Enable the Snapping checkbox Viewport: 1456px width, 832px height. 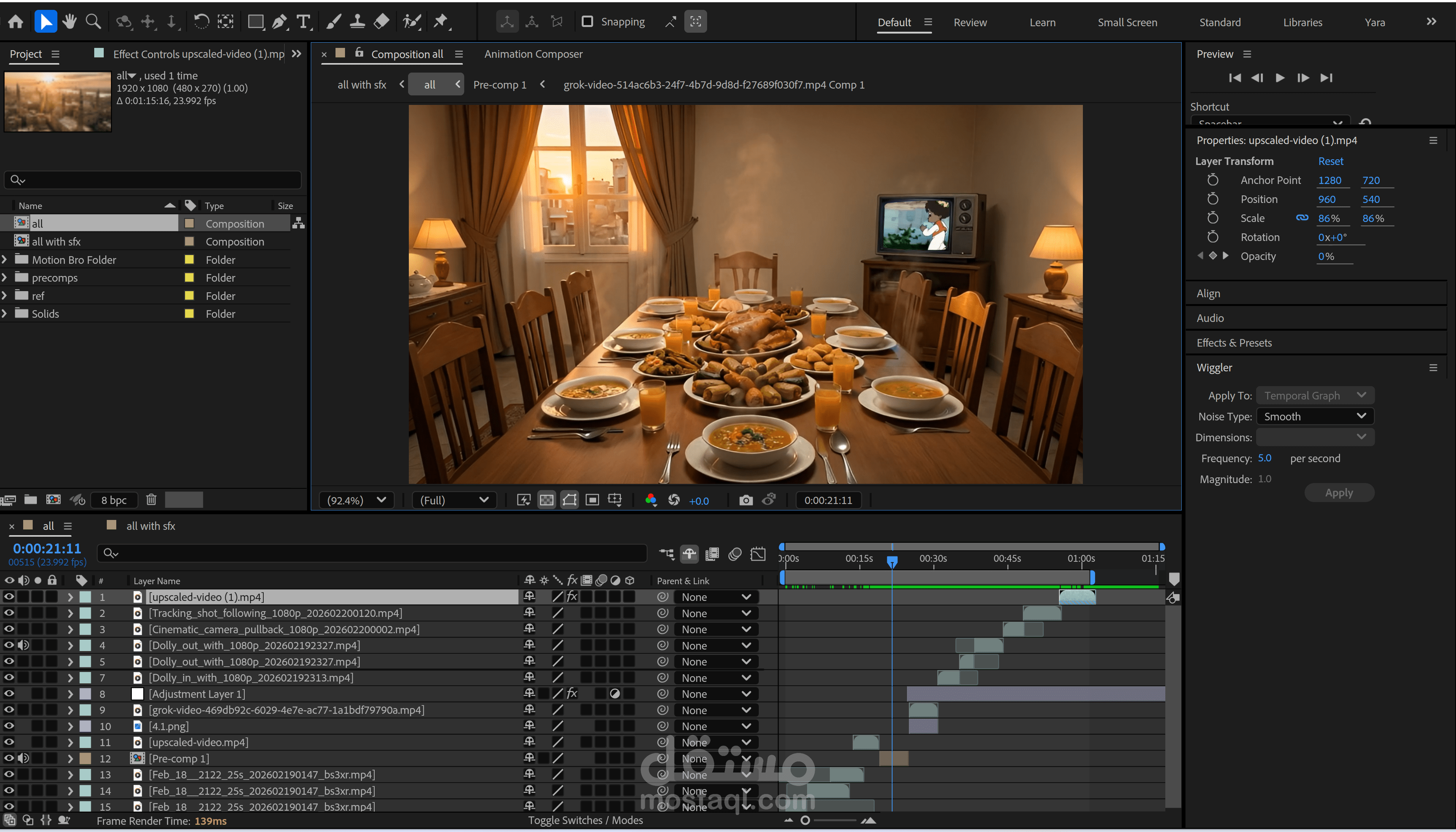[587, 22]
